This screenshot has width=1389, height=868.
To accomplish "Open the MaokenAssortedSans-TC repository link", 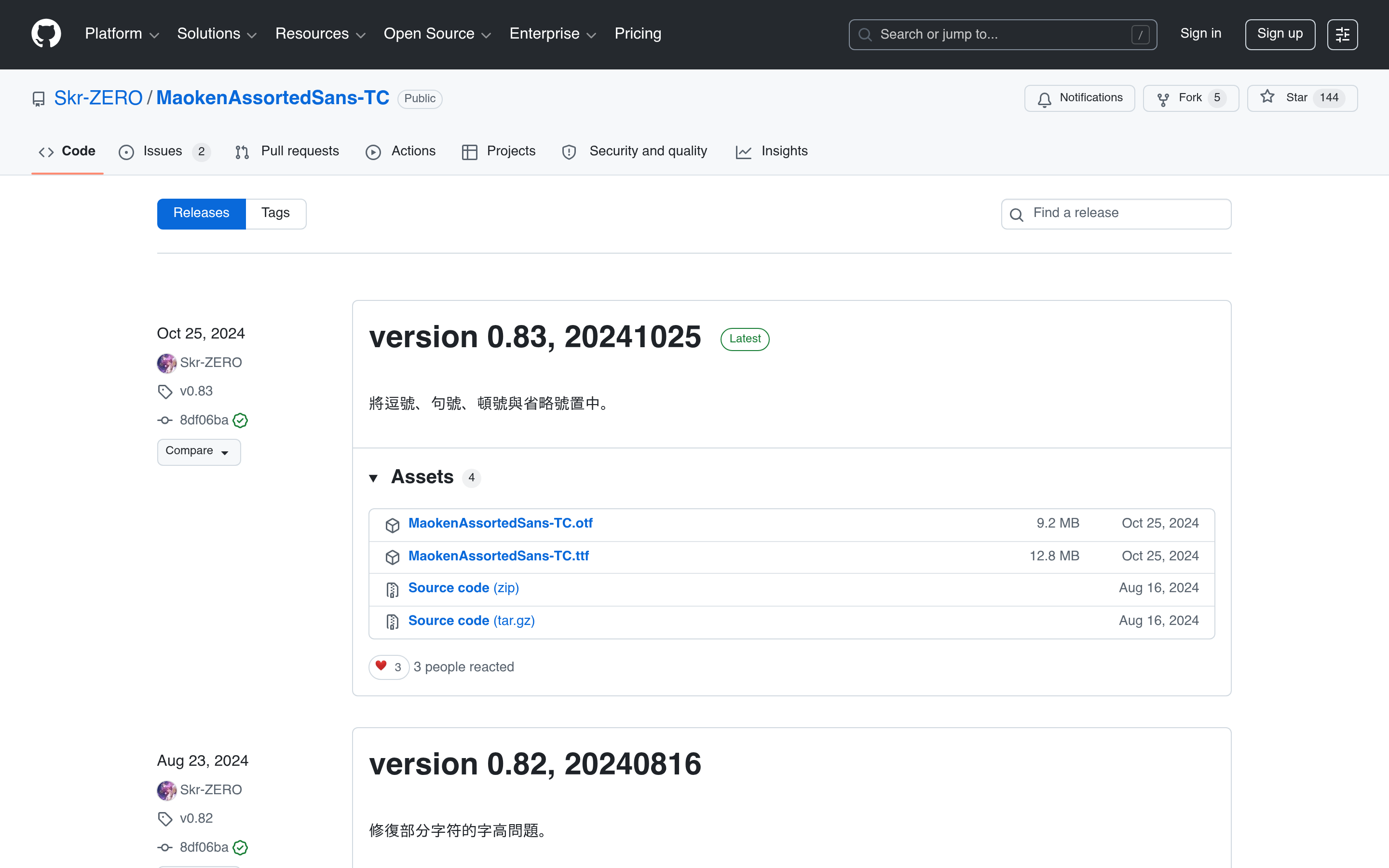I will click(272, 98).
